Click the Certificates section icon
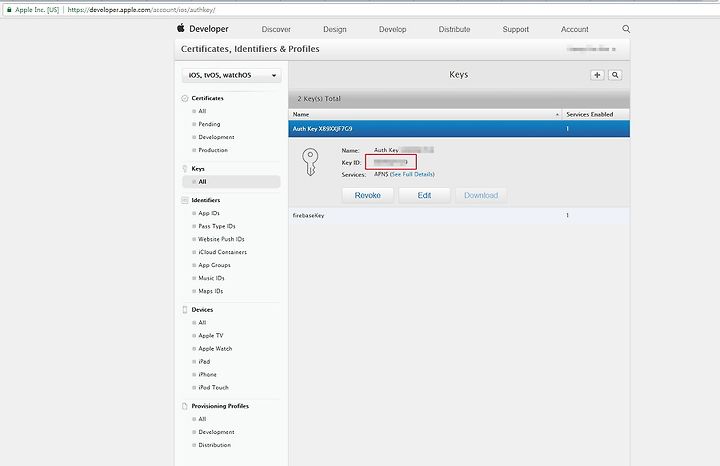 pyautogui.click(x=185, y=98)
